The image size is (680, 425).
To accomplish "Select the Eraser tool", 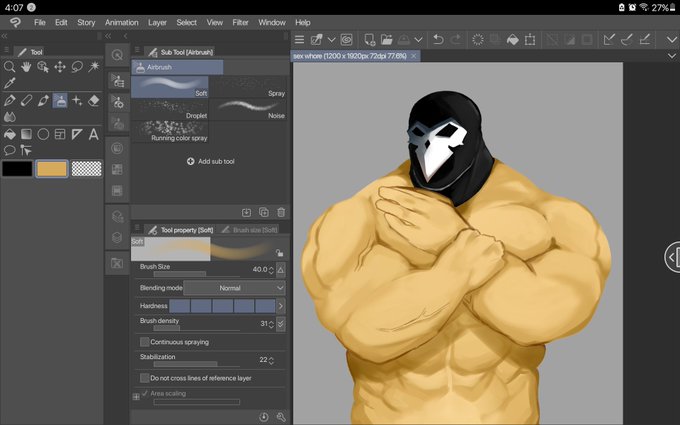I will (x=94, y=101).
